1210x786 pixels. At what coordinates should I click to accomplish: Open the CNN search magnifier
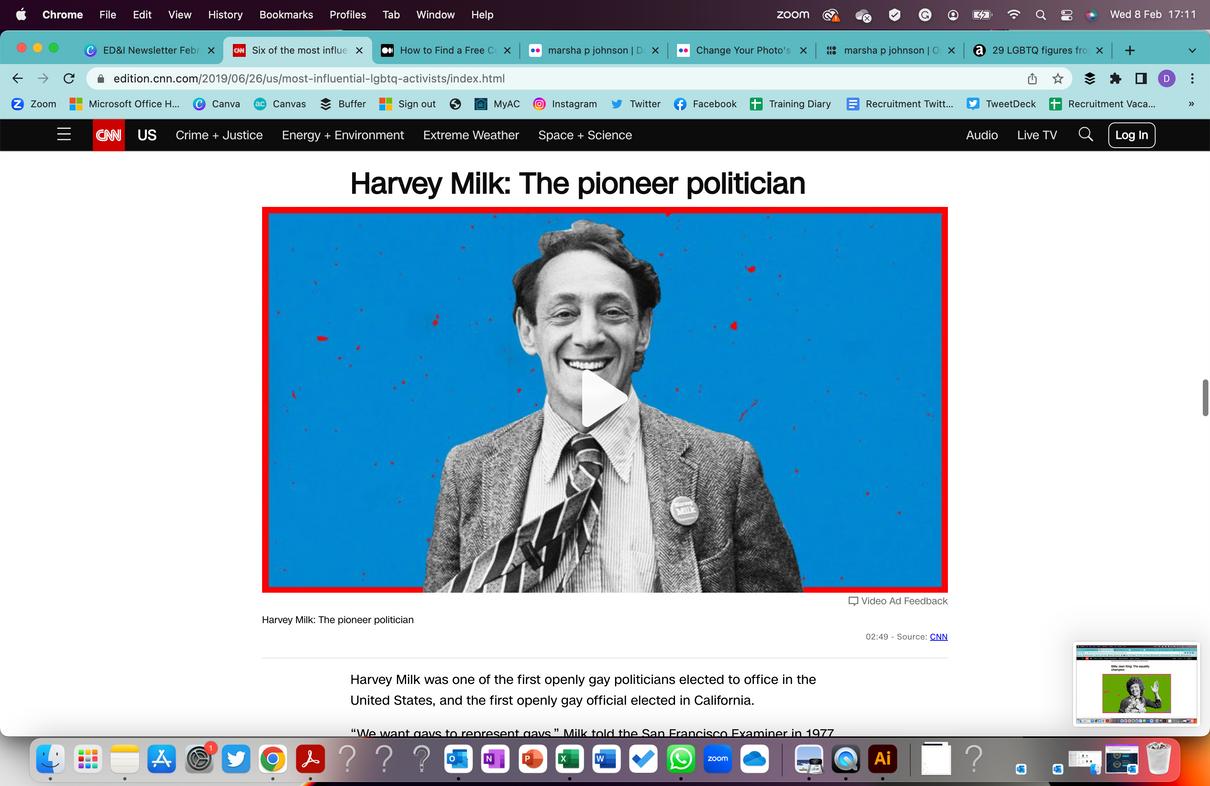1085,134
